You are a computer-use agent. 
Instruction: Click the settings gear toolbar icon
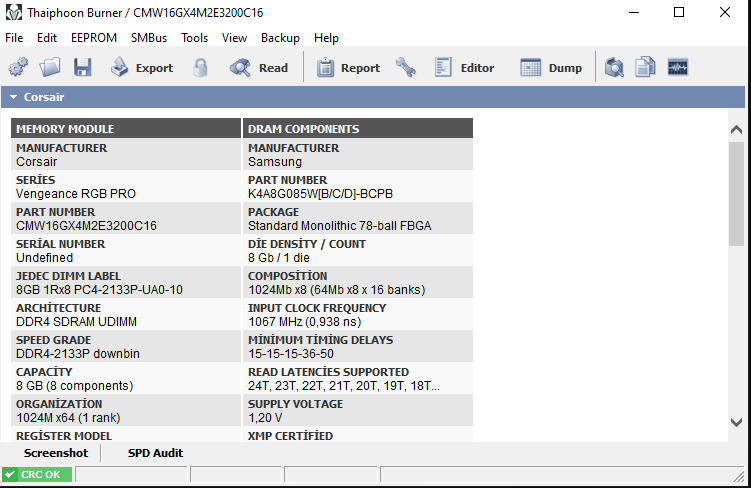18,68
